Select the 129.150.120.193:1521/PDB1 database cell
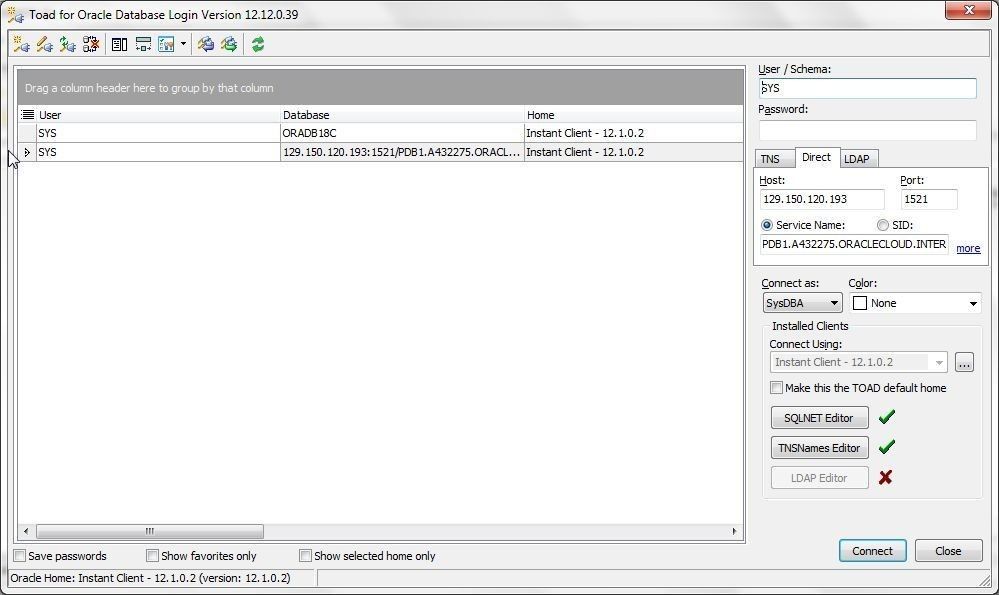999x595 pixels. point(402,152)
